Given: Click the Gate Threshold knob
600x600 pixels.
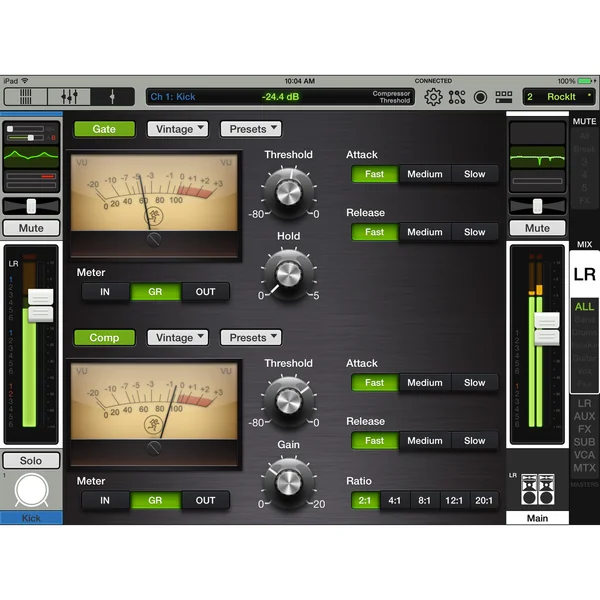Looking at the screenshot, I should [289, 191].
